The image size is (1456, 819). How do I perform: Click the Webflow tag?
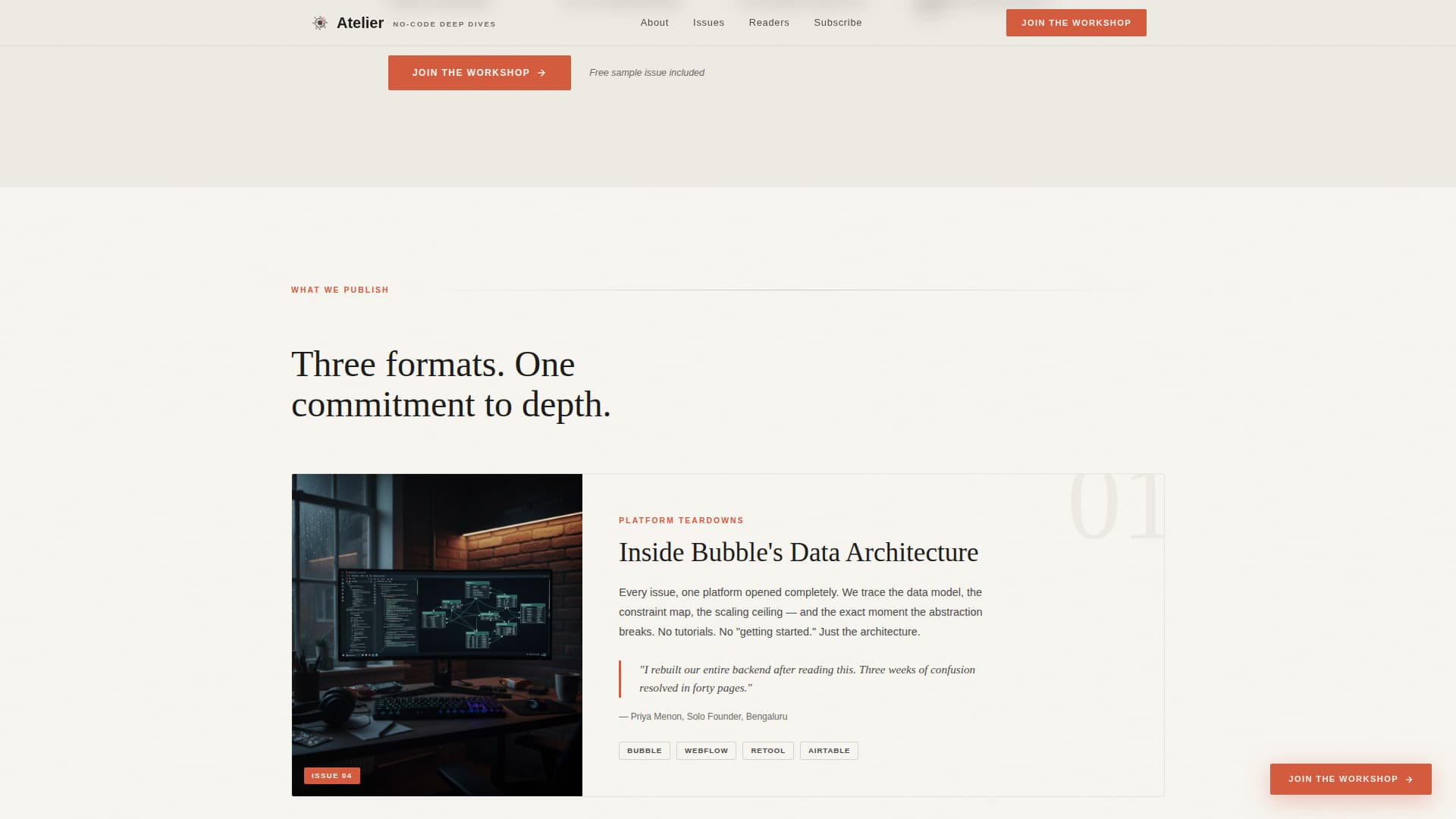coord(706,751)
